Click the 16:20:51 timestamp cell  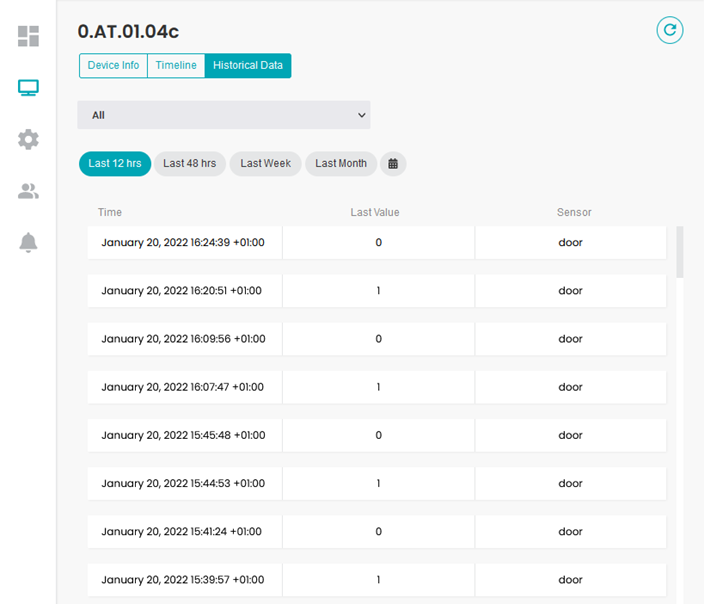coord(185,291)
